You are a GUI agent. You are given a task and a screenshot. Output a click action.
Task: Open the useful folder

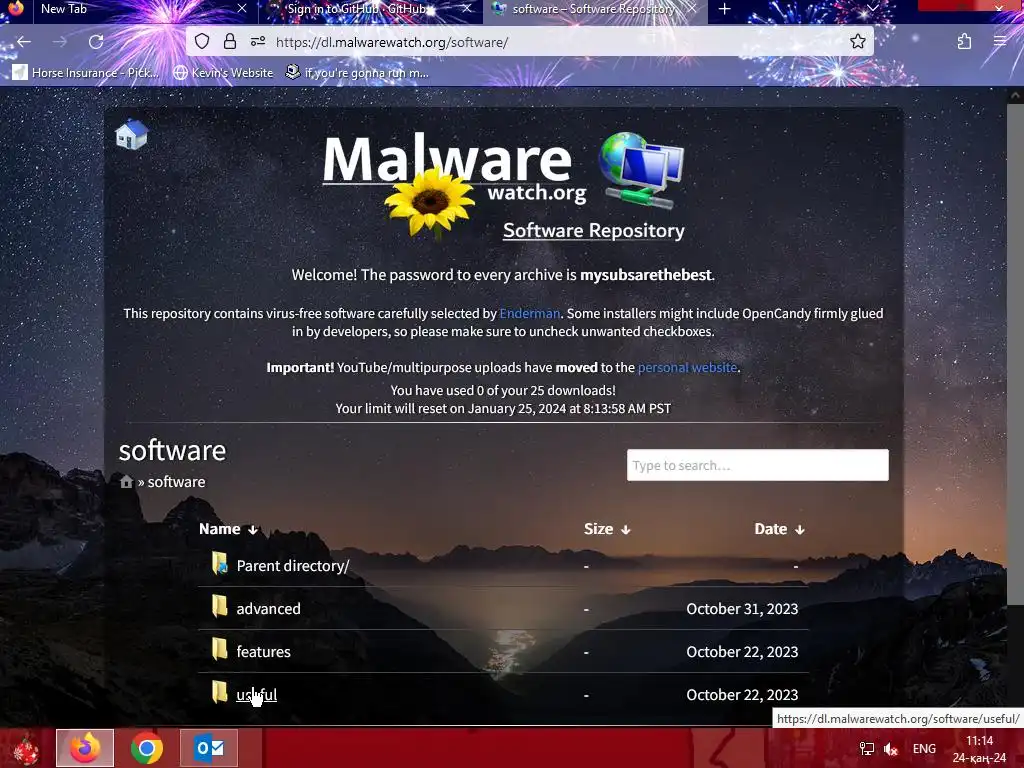pos(257,695)
